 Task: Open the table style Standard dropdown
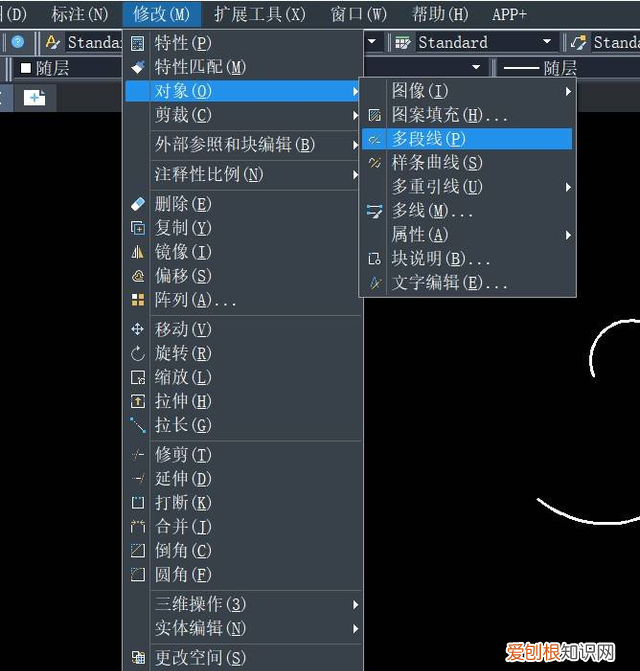547,42
